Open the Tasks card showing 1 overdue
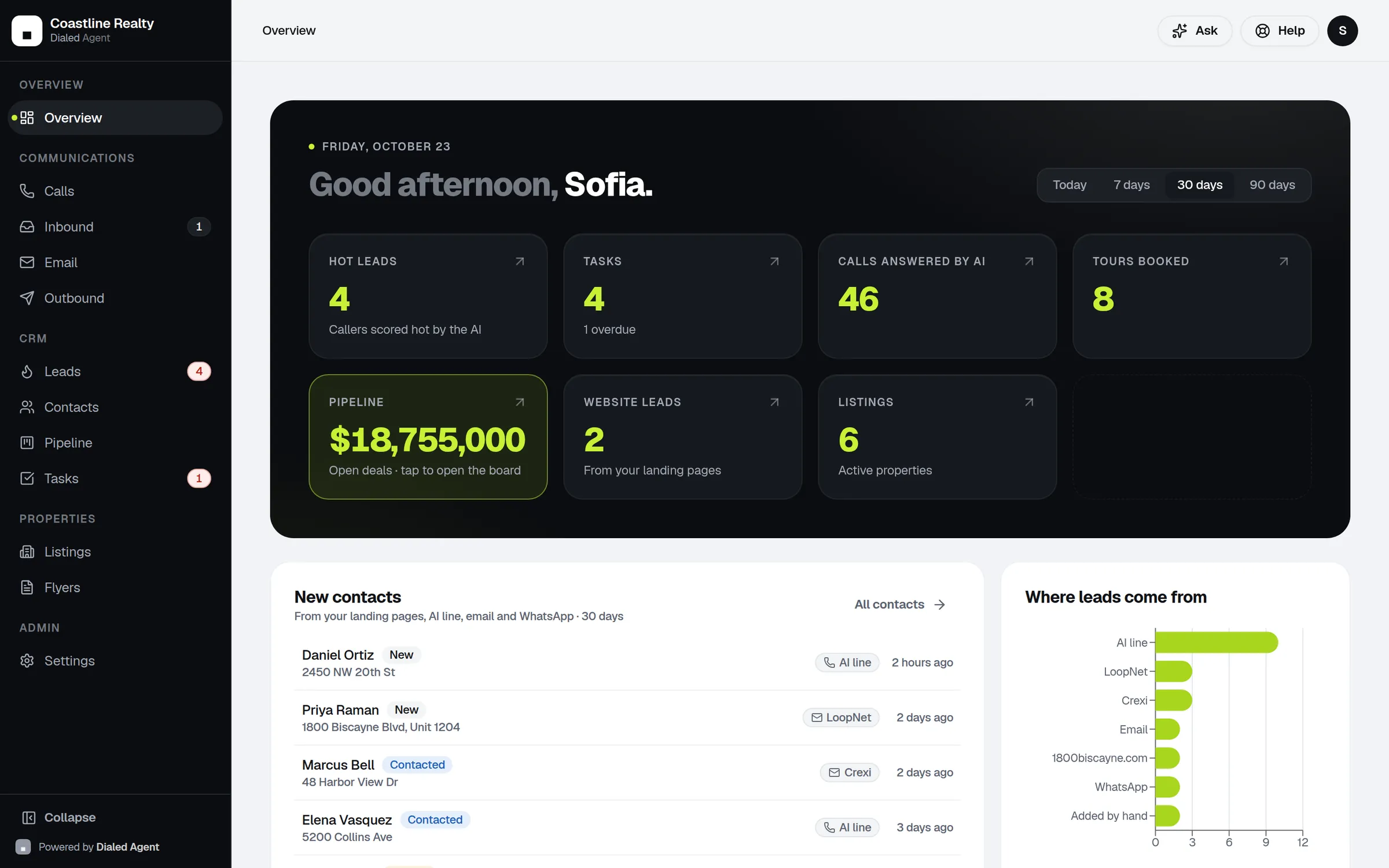The height and width of the screenshot is (868, 1389). tap(682, 296)
